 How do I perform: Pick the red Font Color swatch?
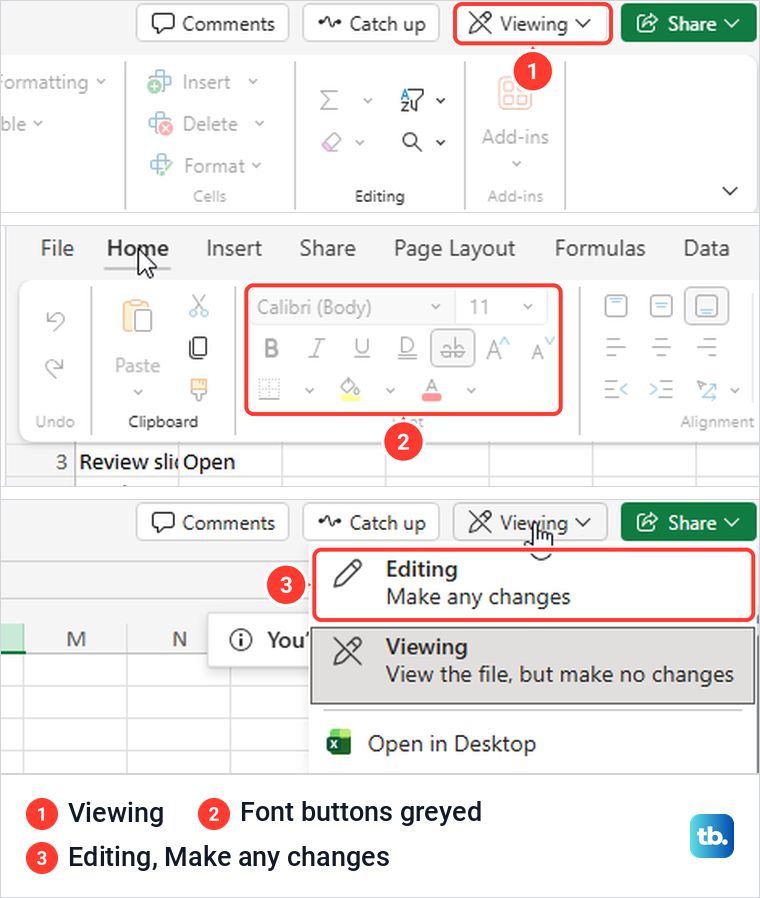click(431, 389)
